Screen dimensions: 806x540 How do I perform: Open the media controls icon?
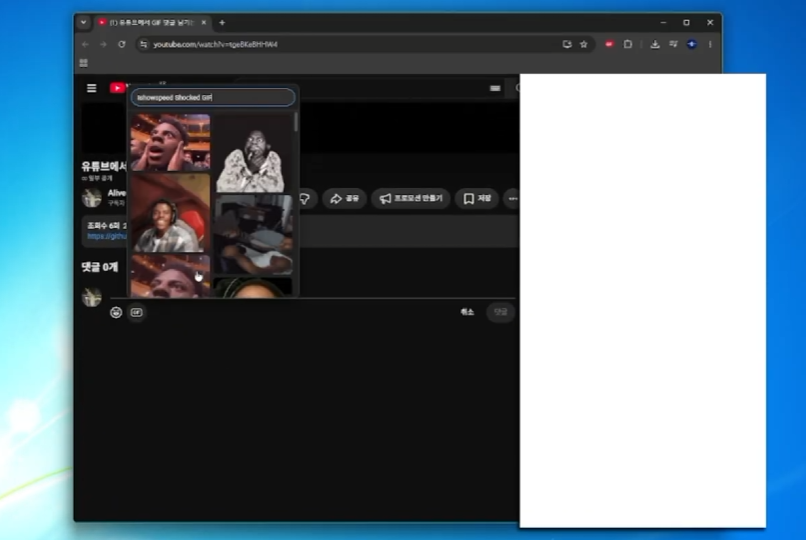673,45
